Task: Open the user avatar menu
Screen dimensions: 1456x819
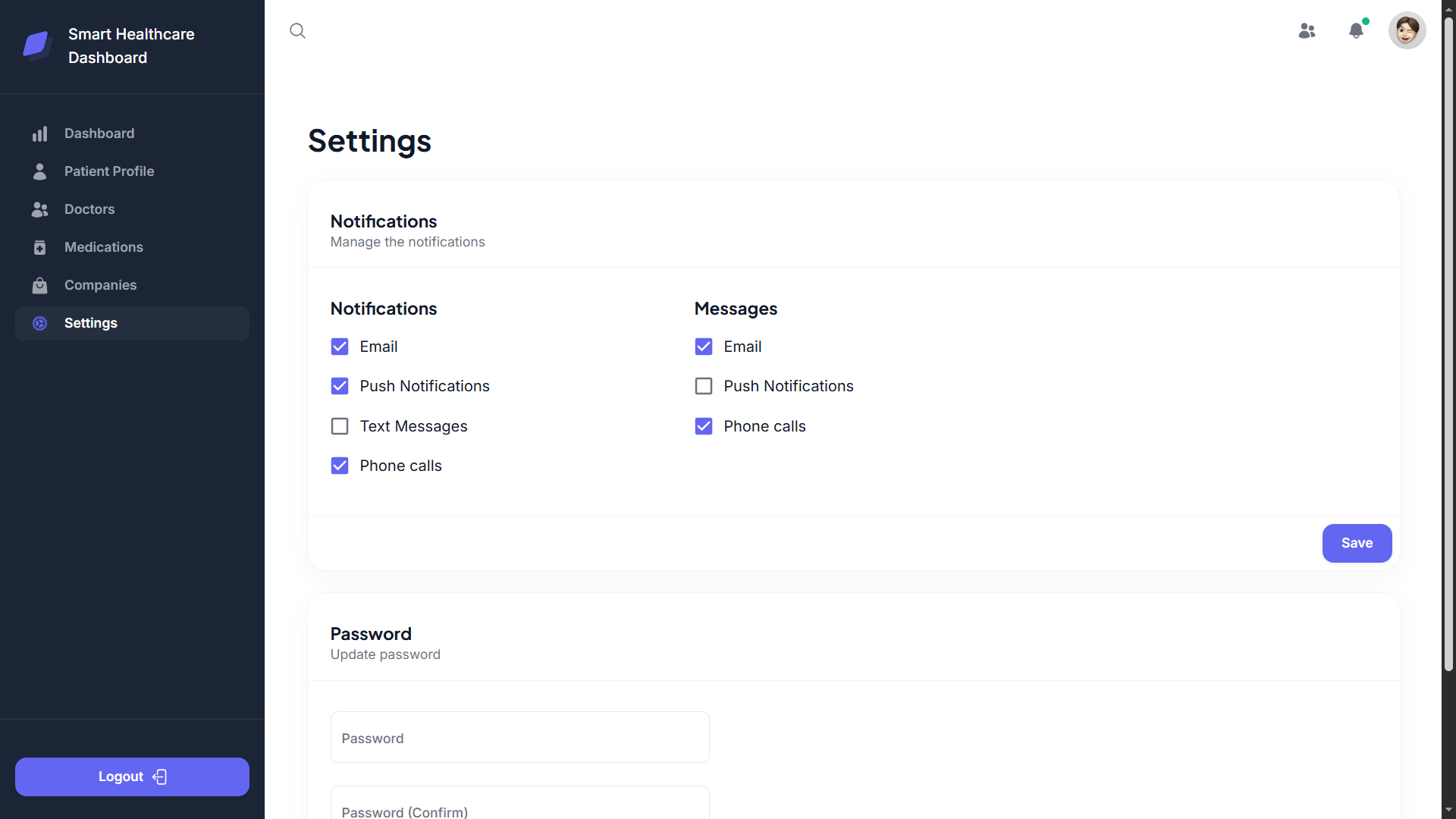Action: pyautogui.click(x=1407, y=30)
